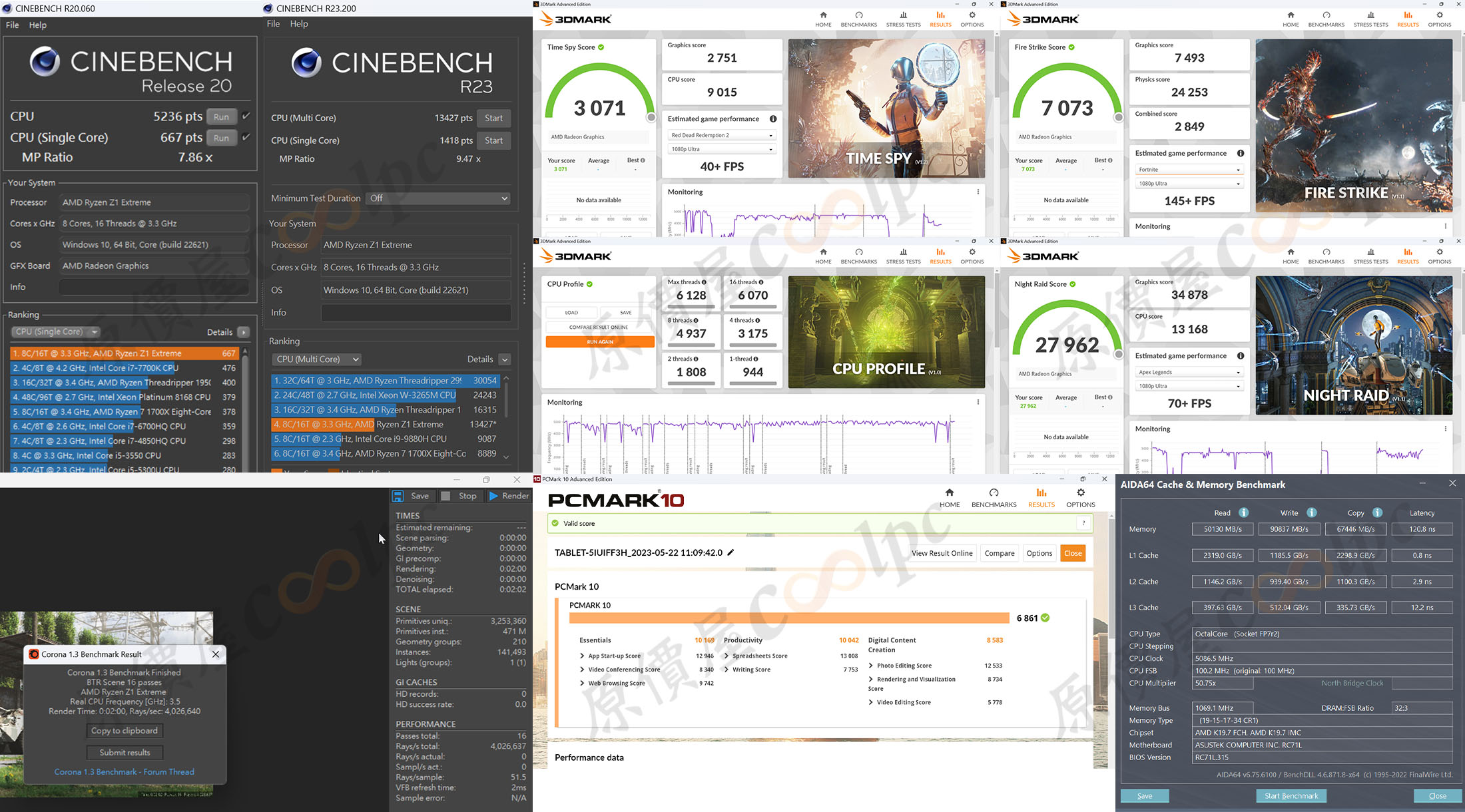Click Start for CPU (Multi Core) in Cinebench R23
The image size is (1465, 812).
coord(494,118)
